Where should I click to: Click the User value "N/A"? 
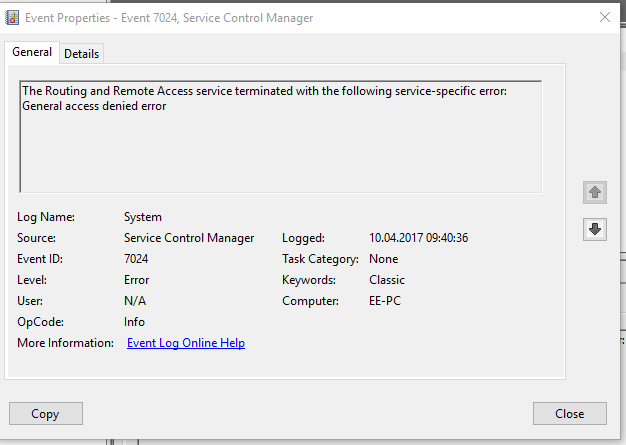click(x=134, y=301)
